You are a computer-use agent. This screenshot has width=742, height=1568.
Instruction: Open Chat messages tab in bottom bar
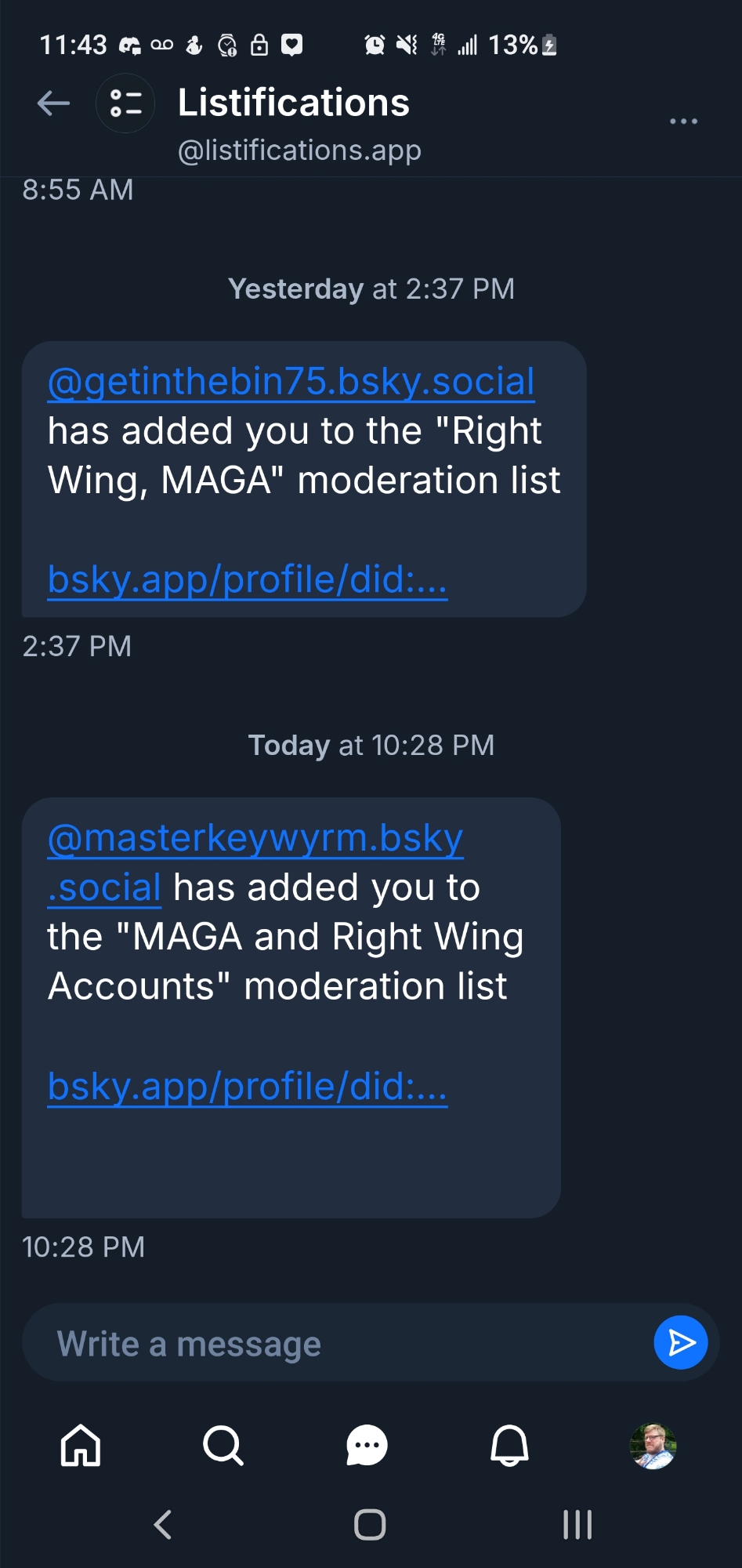point(367,1445)
